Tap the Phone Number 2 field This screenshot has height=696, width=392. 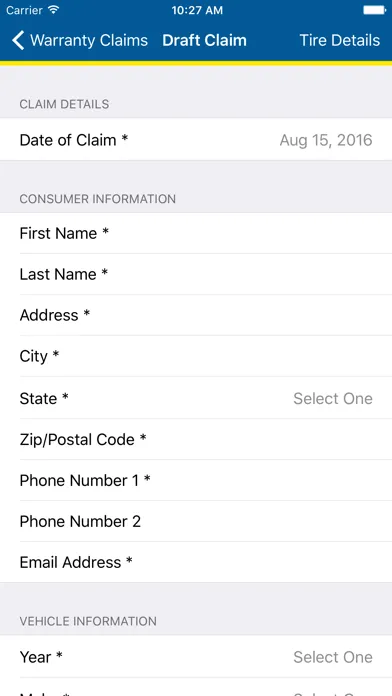pos(196,521)
